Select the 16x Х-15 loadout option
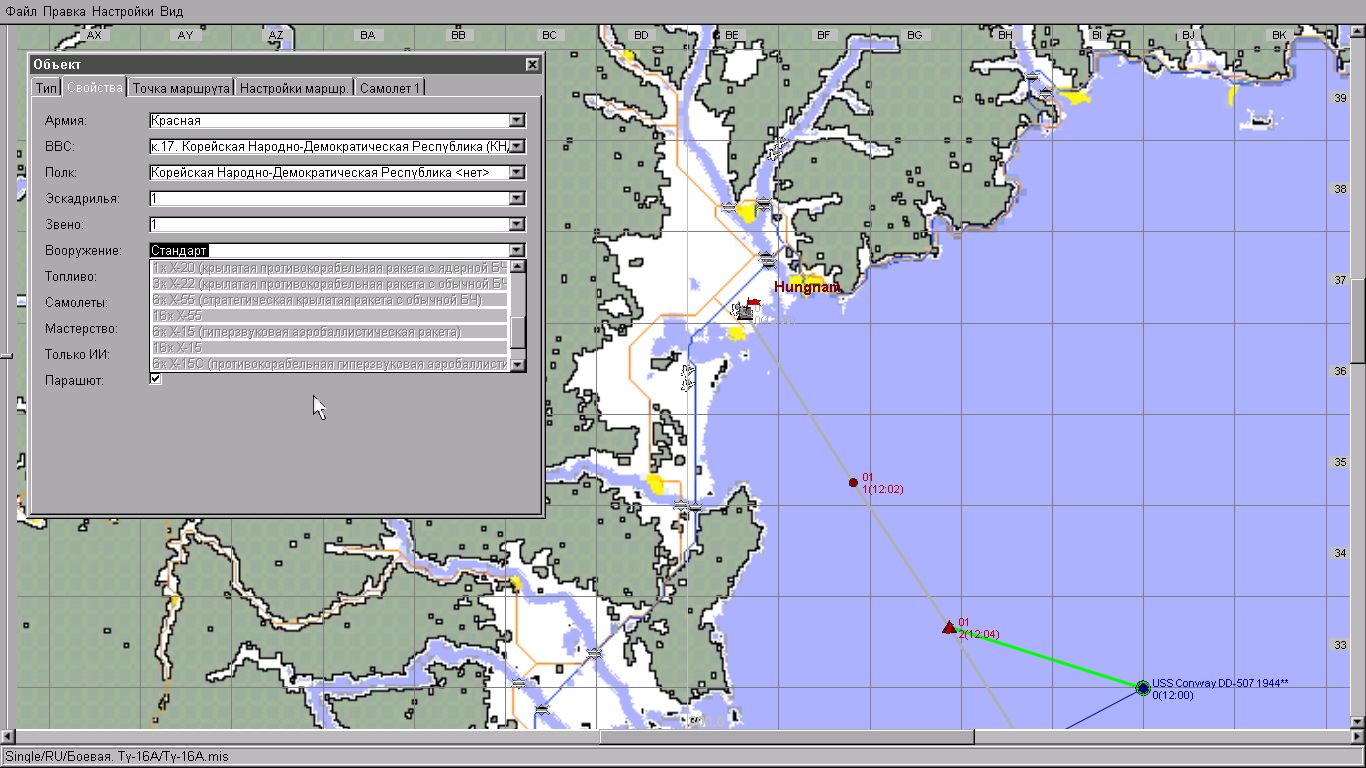 click(330, 348)
